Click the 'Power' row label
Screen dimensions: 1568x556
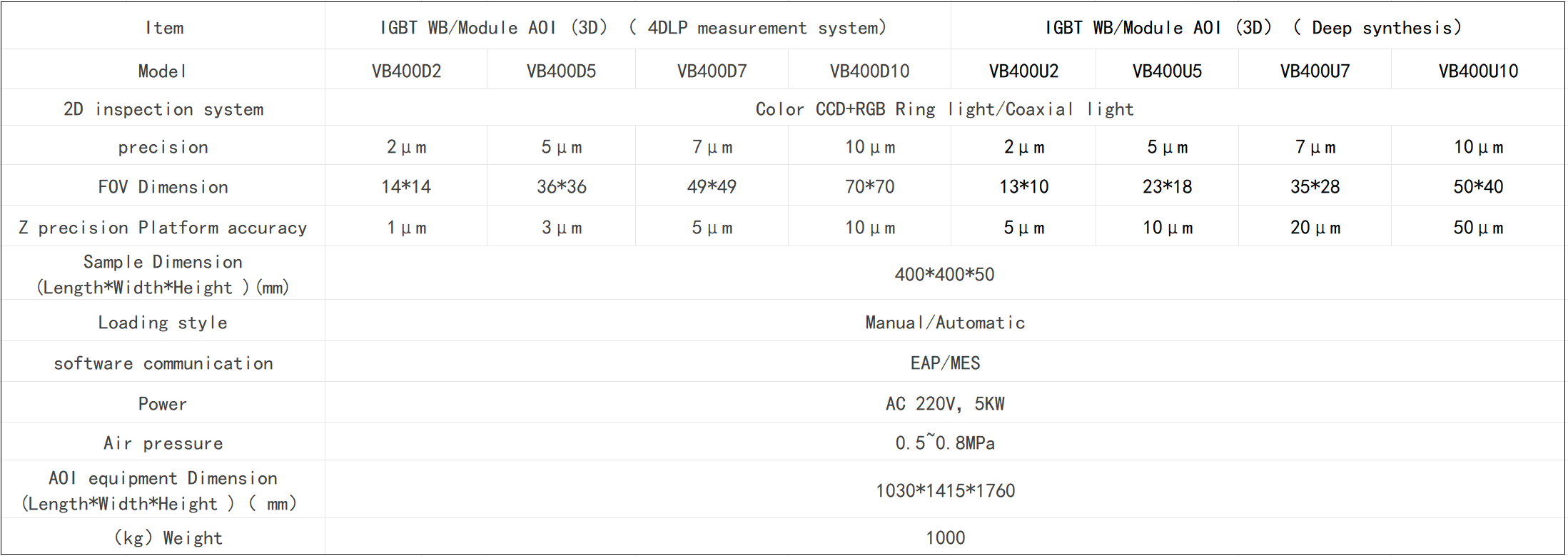[x=163, y=404]
